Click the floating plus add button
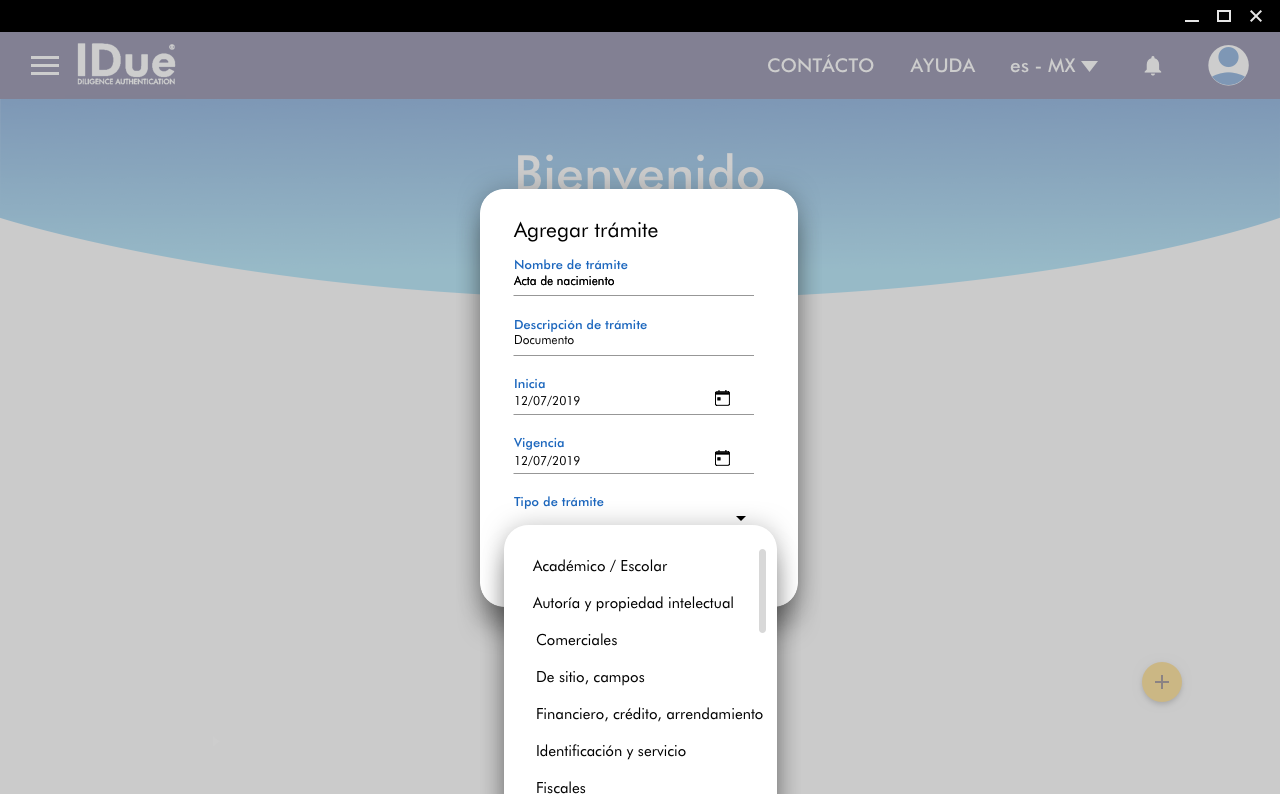Viewport: 1280px width, 794px height. 1161,682
